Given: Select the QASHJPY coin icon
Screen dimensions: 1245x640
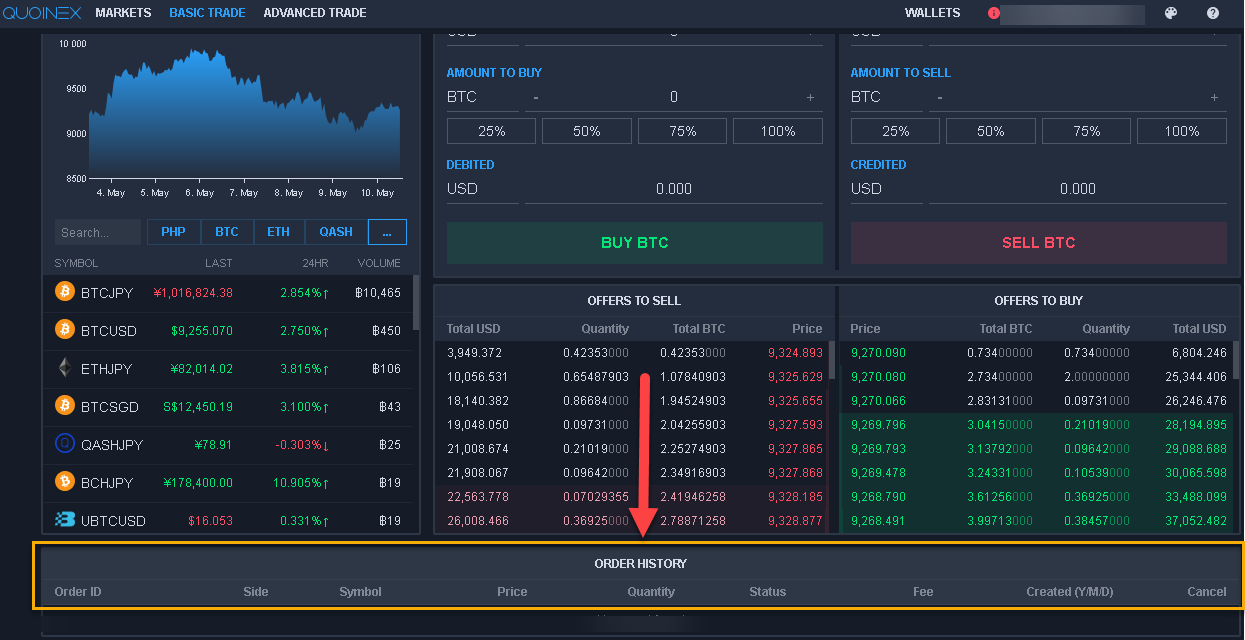Looking at the screenshot, I should (65, 444).
